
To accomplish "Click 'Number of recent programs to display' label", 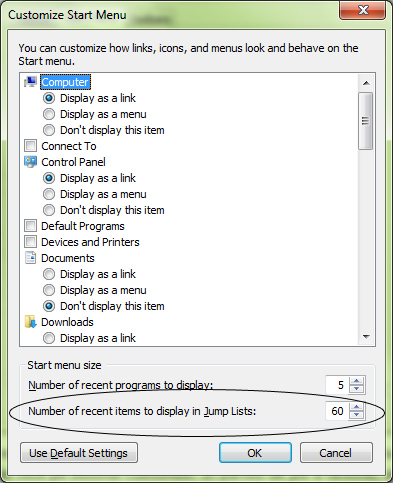I will [120, 385].
